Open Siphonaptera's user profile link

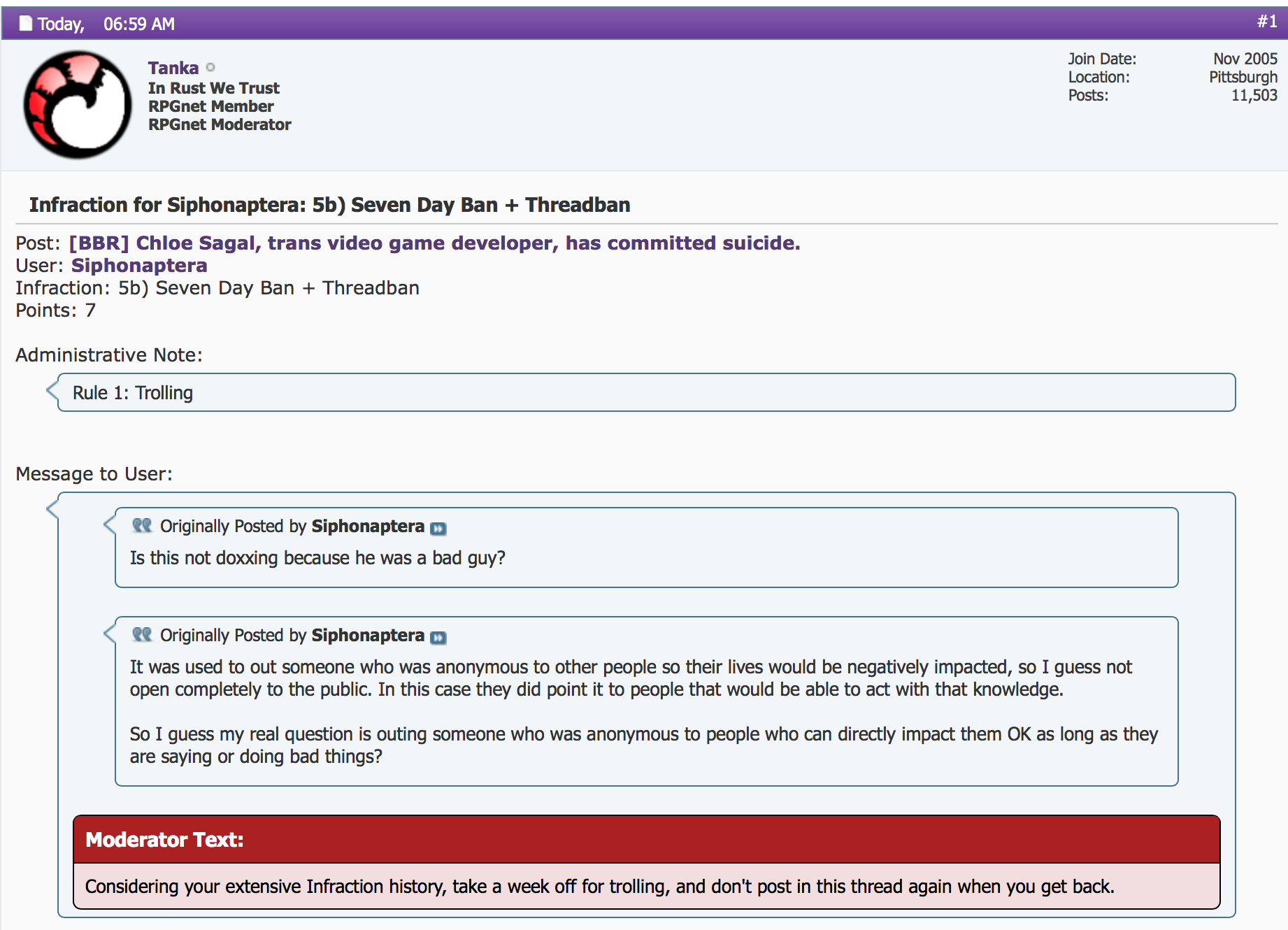tap(139, 265)
